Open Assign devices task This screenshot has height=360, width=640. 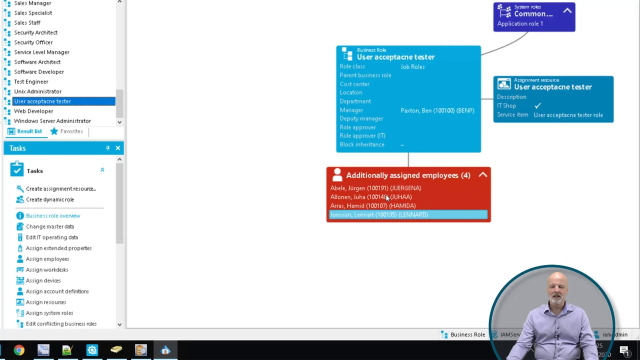point(43,281)
